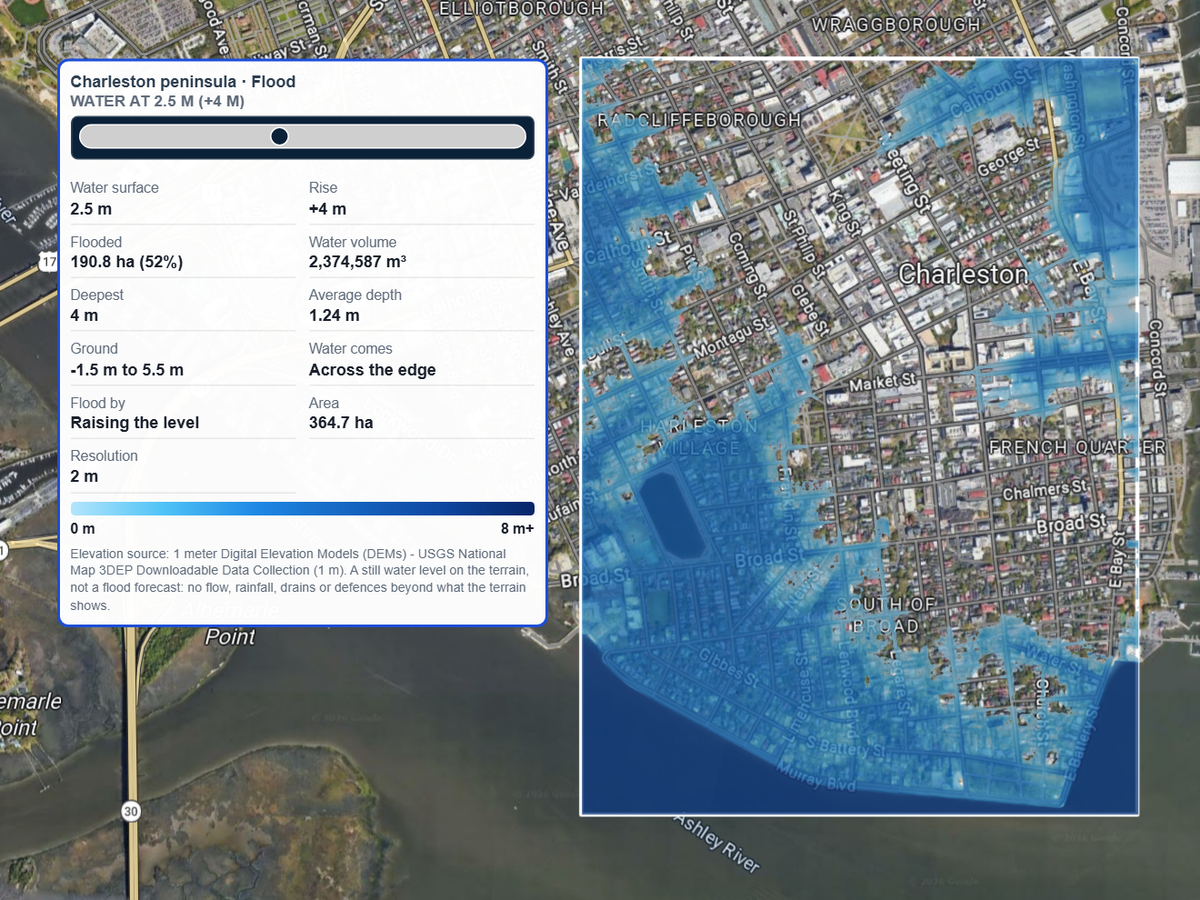Click the water level slider thumb

coord(280,136)
